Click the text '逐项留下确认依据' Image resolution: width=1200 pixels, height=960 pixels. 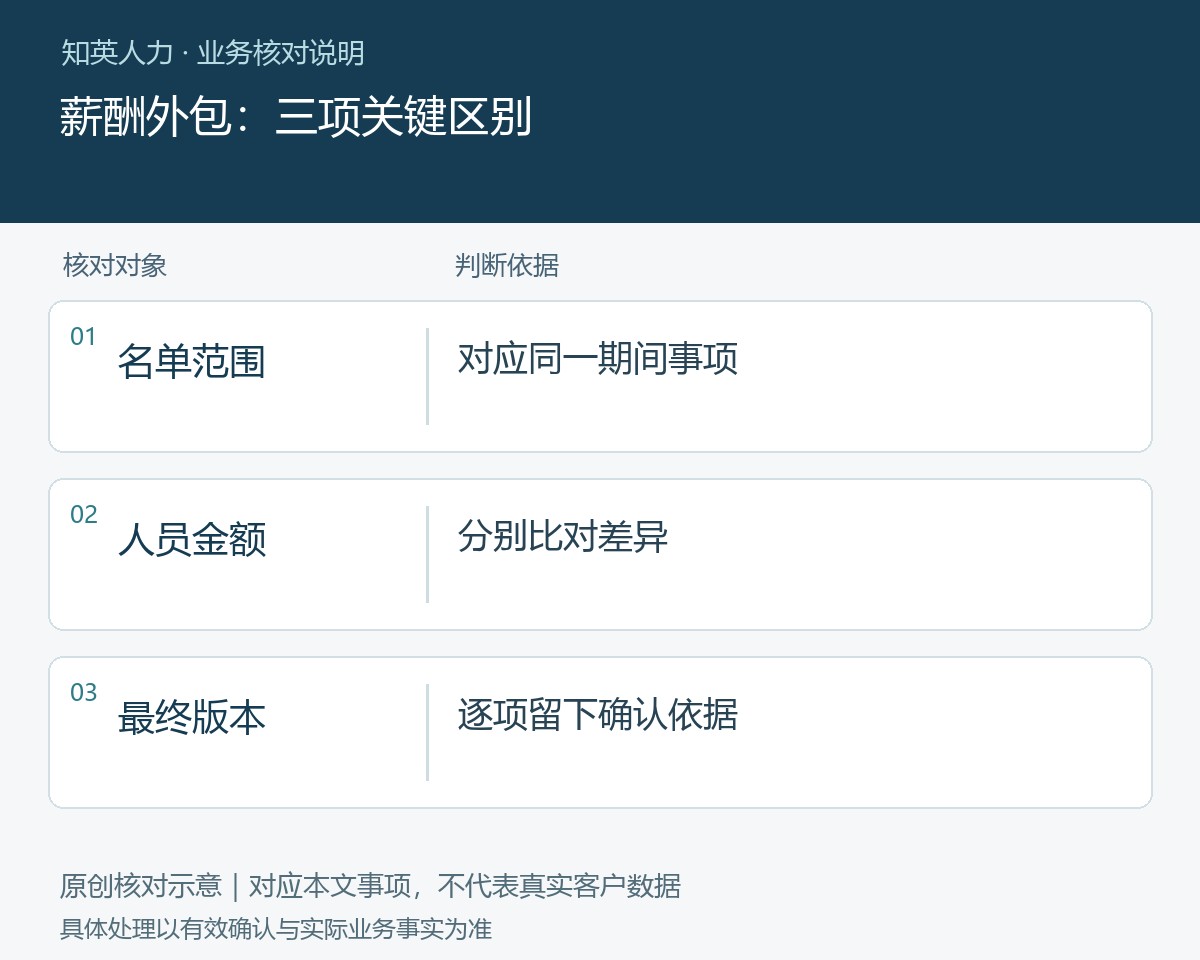(597, 714)
